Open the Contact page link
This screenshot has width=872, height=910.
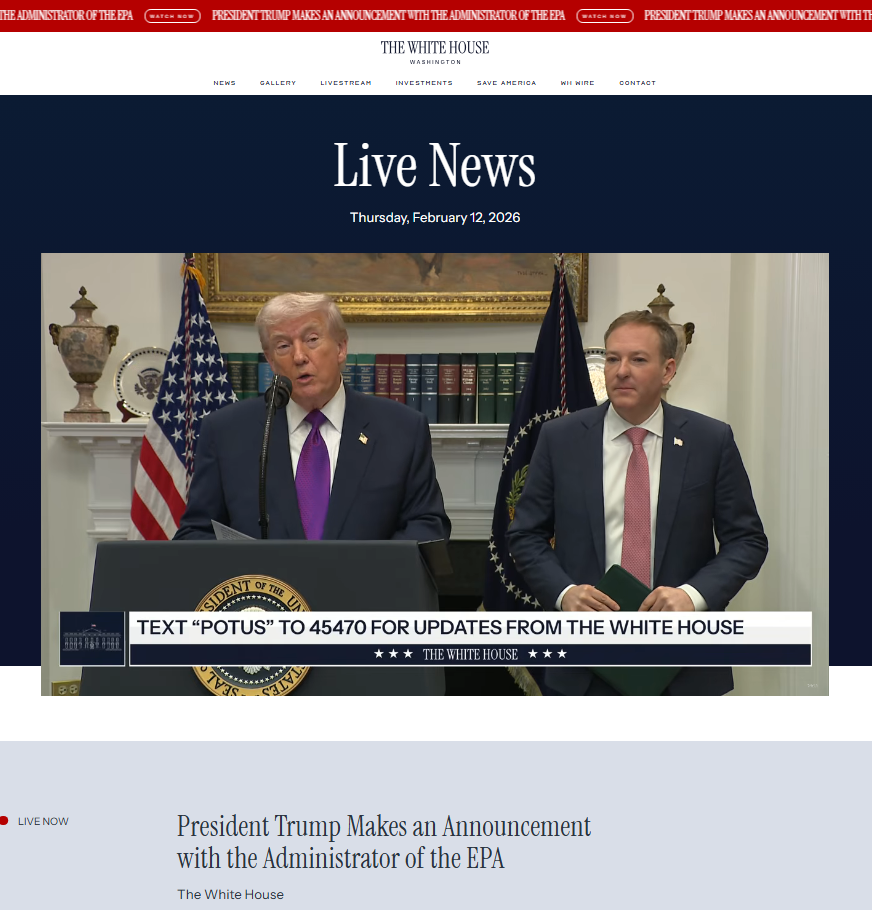(637, 83)
